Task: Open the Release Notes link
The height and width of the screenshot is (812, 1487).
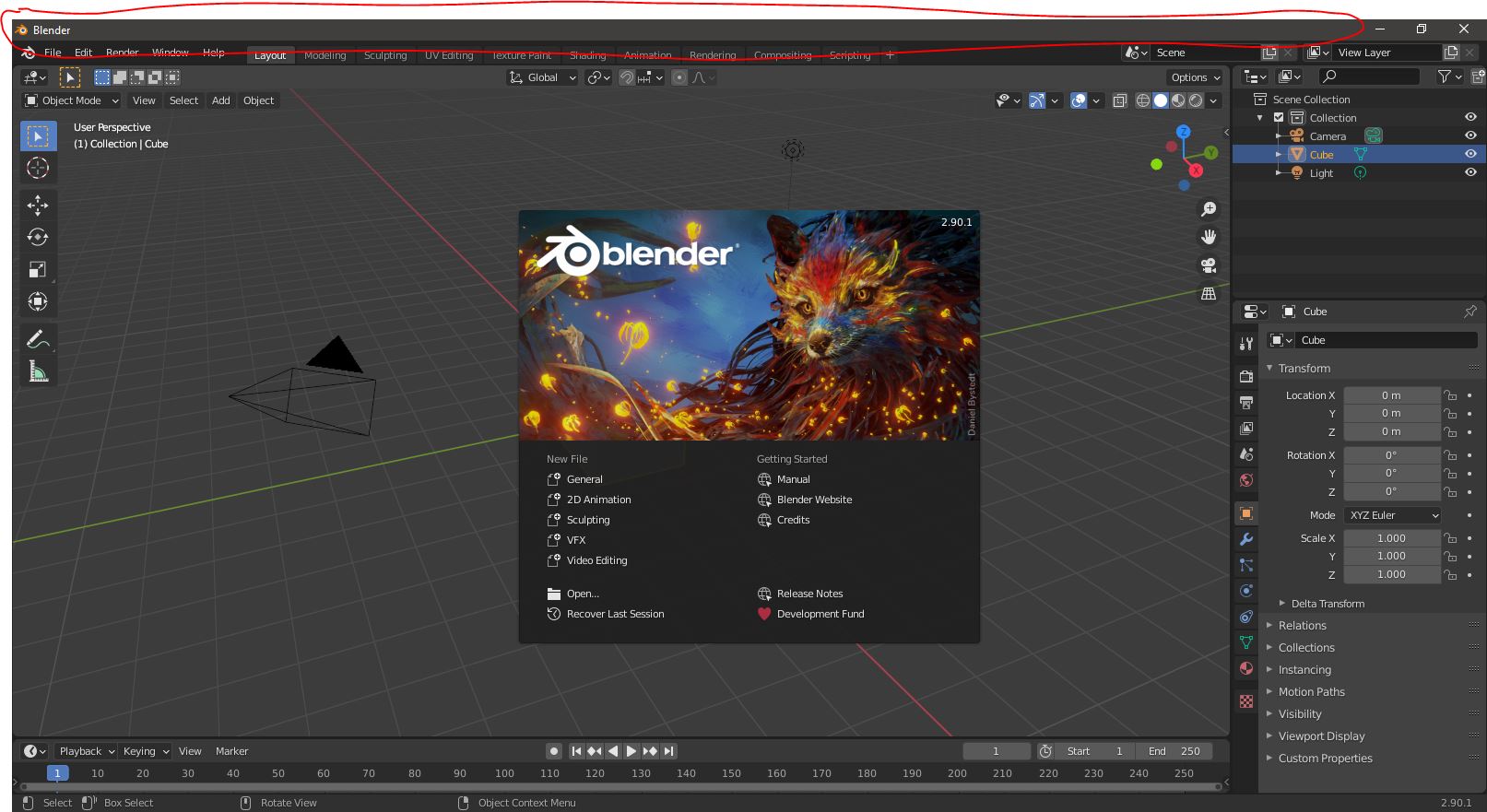Action: (800, 594)
